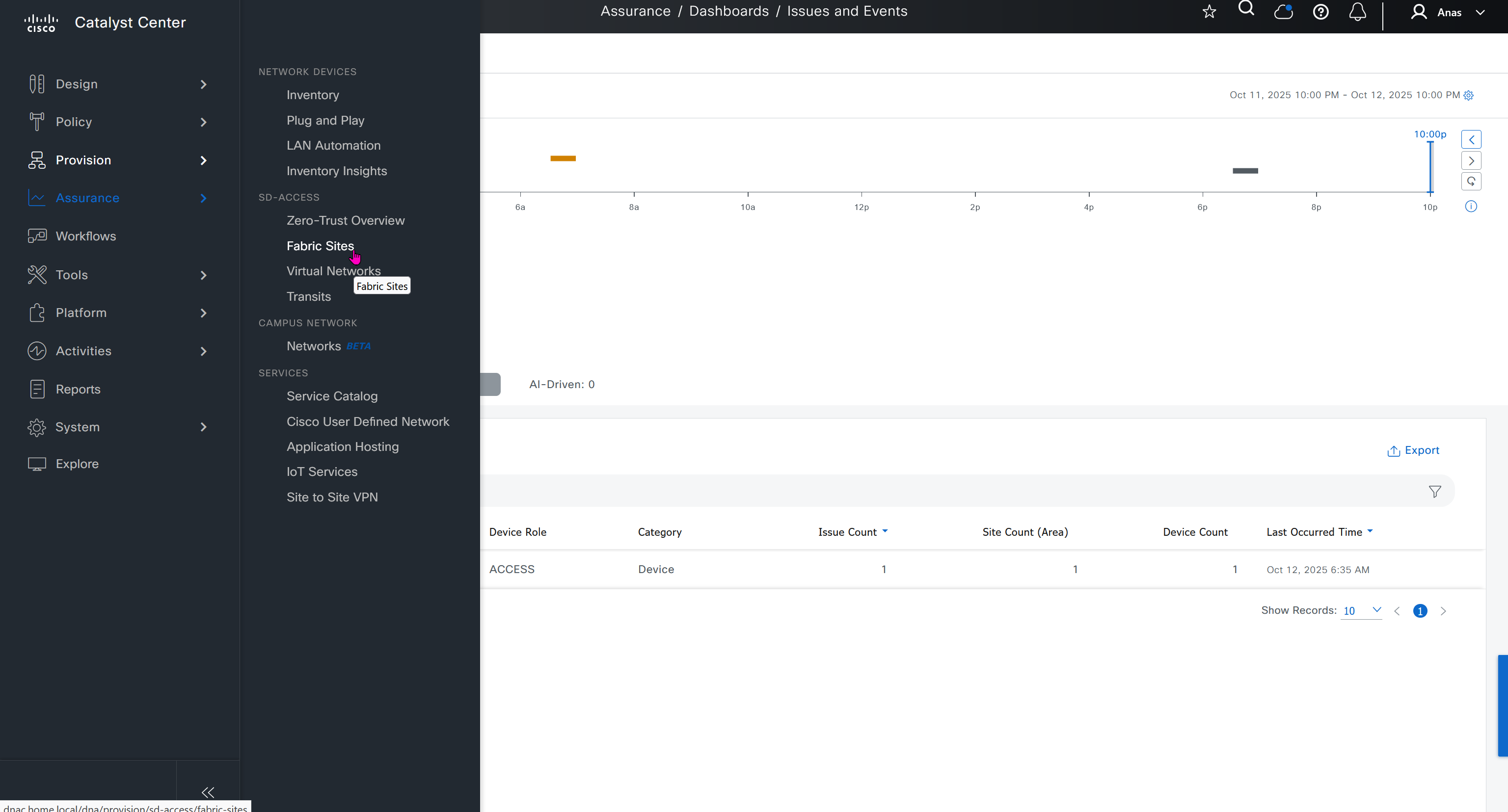1508x812 pixels.
Task: Reset the timeline with refresh icon
Action: [1471, 182]
